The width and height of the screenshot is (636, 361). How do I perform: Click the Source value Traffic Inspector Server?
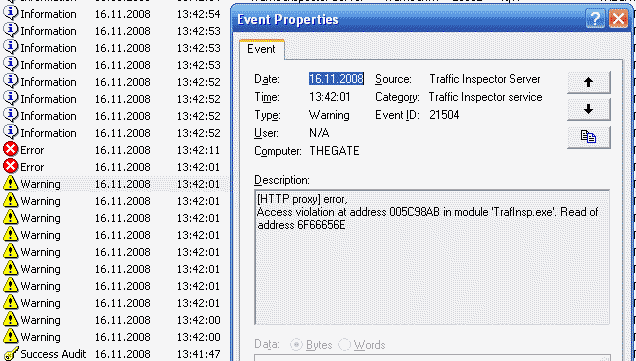(485, 79)
